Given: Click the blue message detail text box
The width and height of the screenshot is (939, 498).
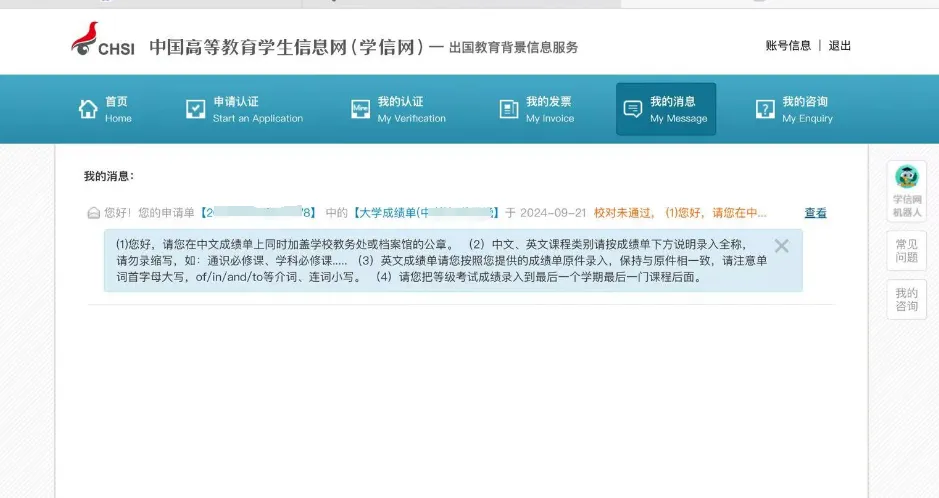Looking at the screenshot, I should [x=453, y=261].
